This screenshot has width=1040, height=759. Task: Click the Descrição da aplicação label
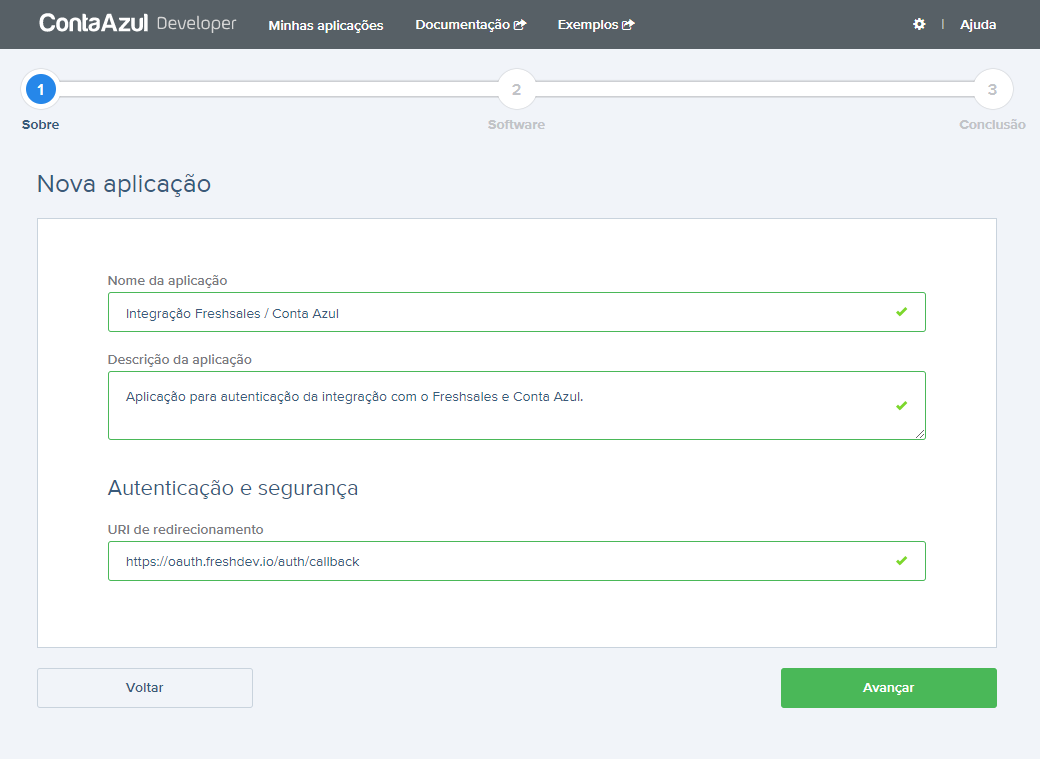click(180, 360)
